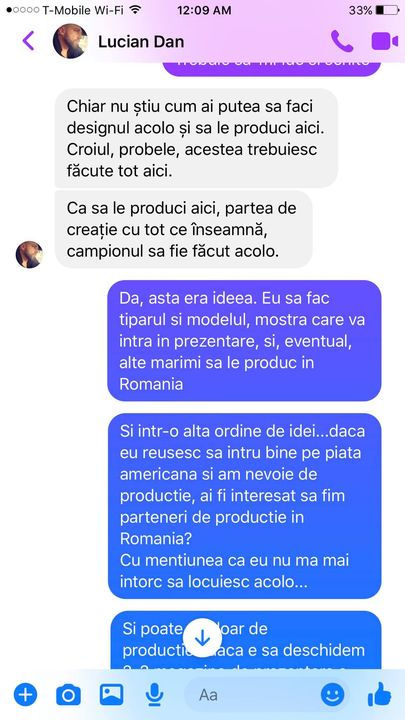Jump to latest messages with down arrow
This screenshot has width=405, height=720.
pos(202,638)
